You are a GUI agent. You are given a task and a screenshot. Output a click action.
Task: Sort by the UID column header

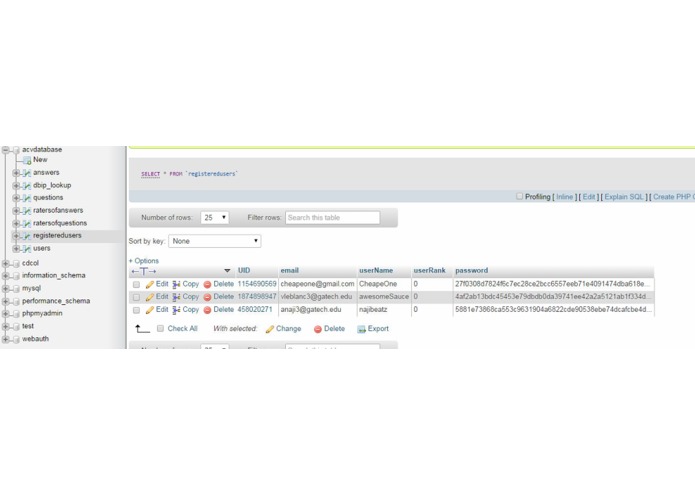[x=244, y=271]
